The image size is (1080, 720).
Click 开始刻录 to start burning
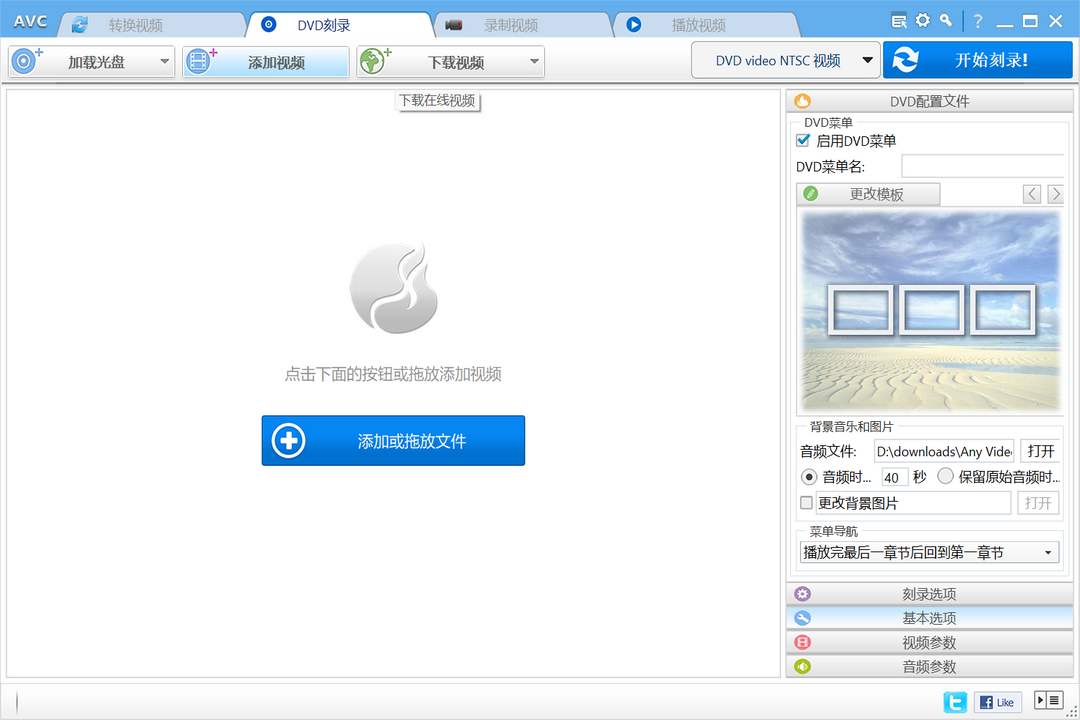coord(978,59)
